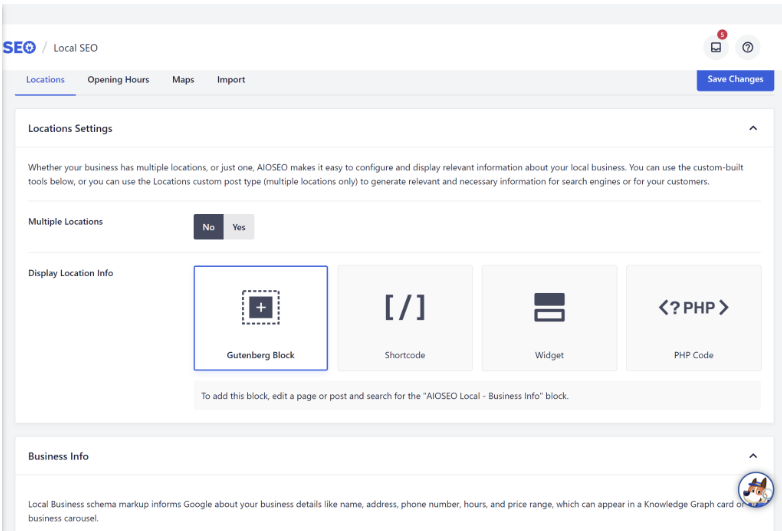
Task: Select the PHP Code icon
Action: (693, 308)
